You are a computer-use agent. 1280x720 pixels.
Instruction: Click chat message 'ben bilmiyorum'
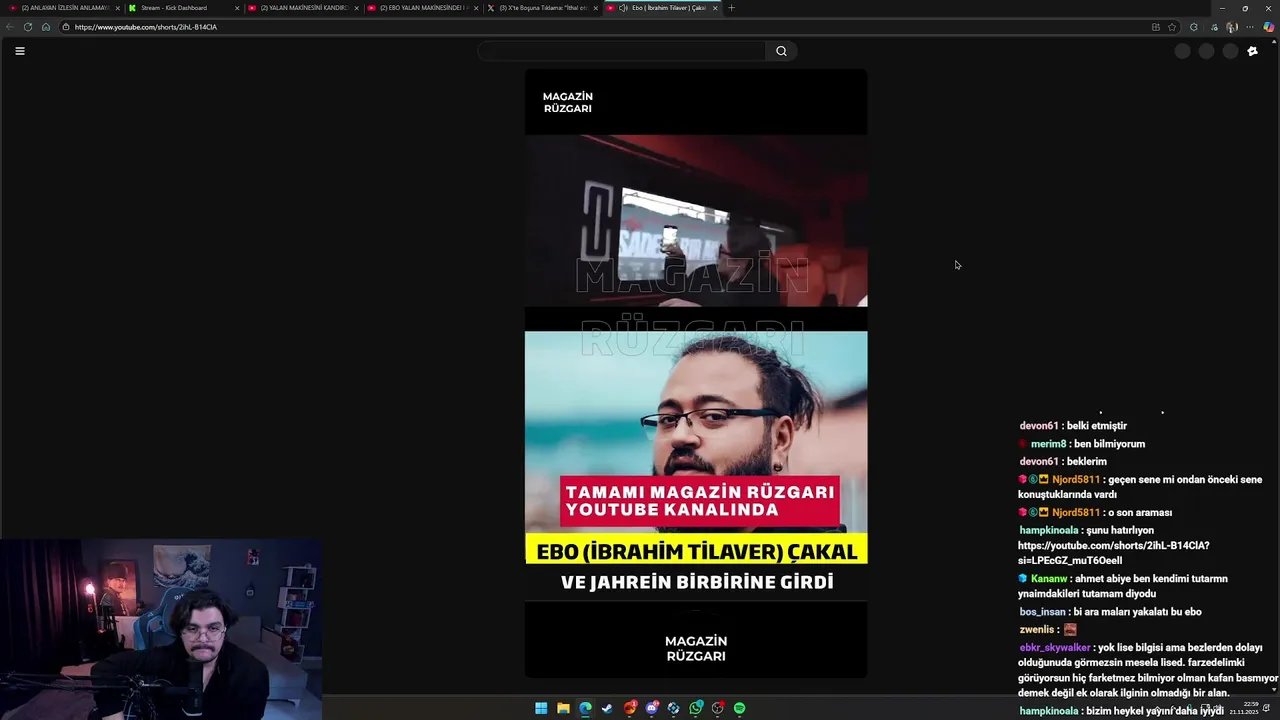pos(1109,444)
